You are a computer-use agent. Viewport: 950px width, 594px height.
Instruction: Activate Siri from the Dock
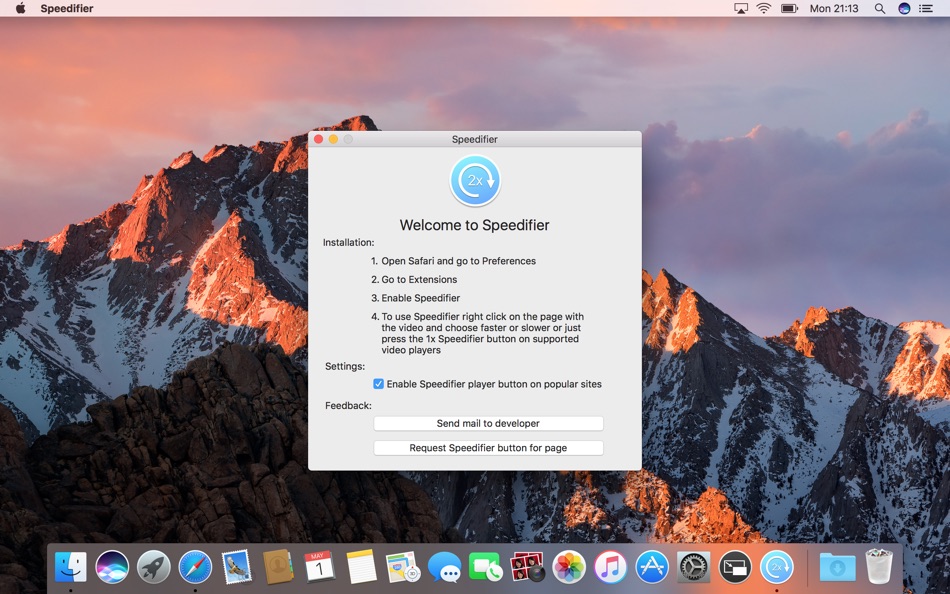click(110, 567)
